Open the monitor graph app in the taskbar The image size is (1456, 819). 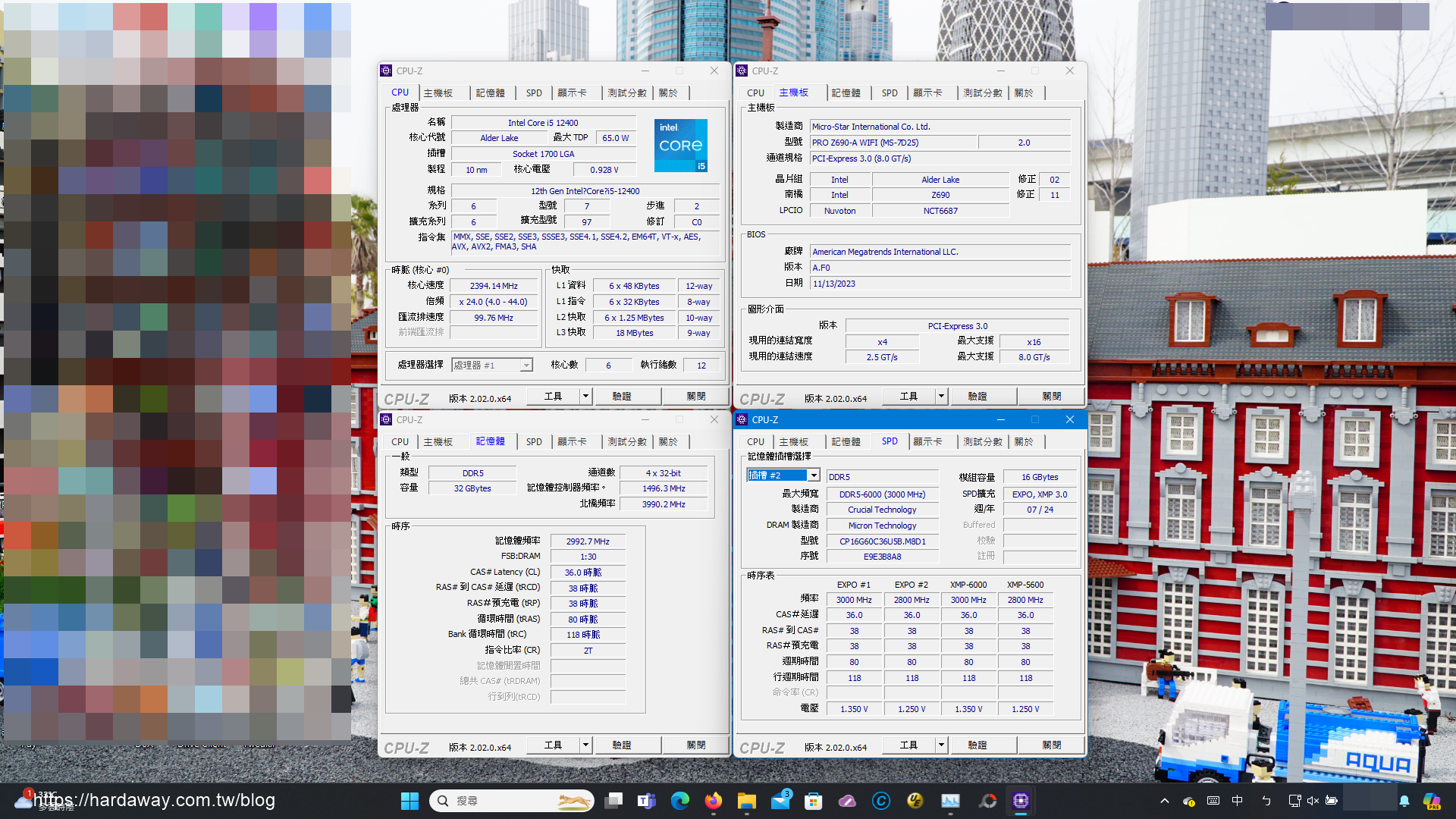950,801
